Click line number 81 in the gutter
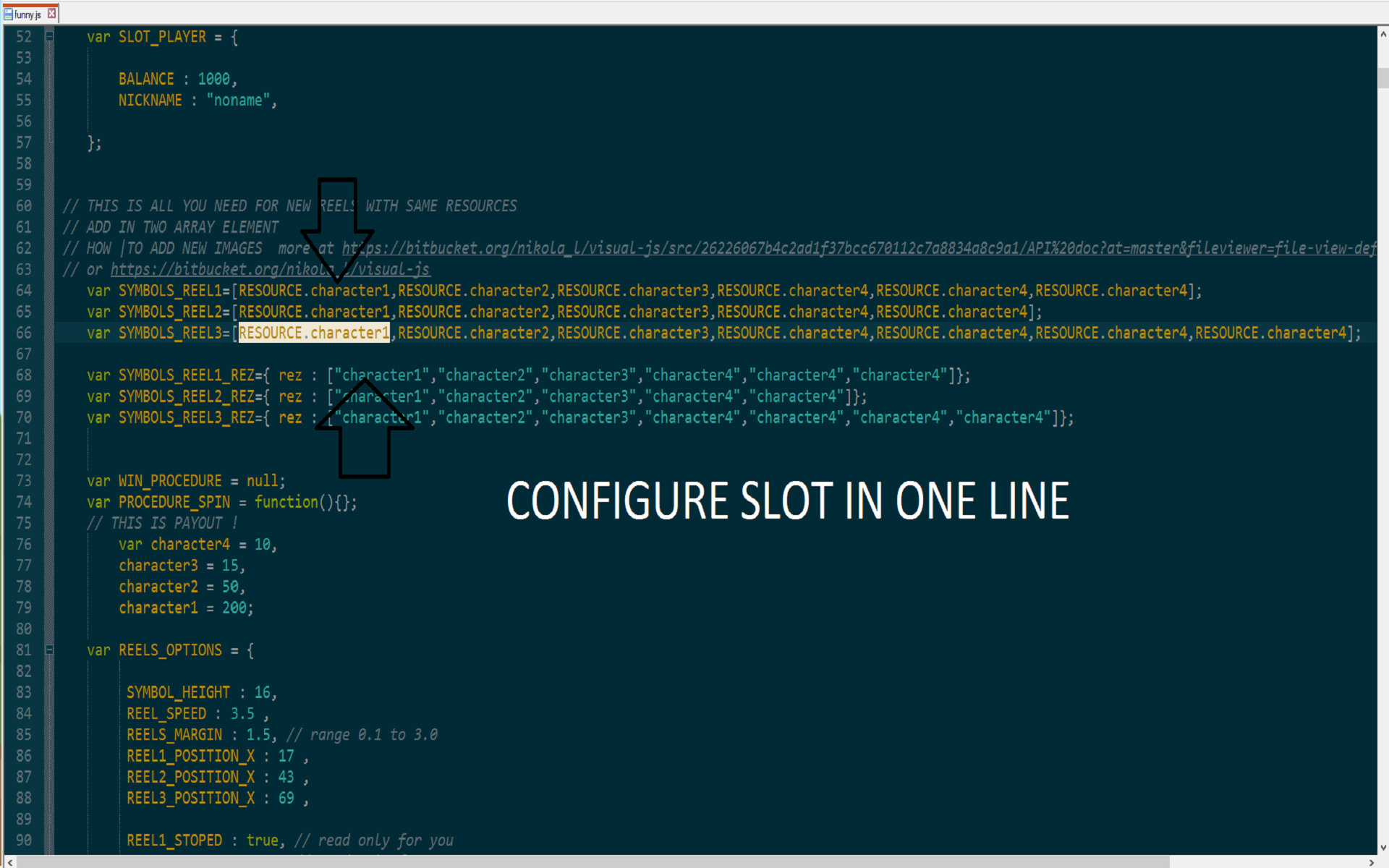1389x868 pixels. coord(24,650)
